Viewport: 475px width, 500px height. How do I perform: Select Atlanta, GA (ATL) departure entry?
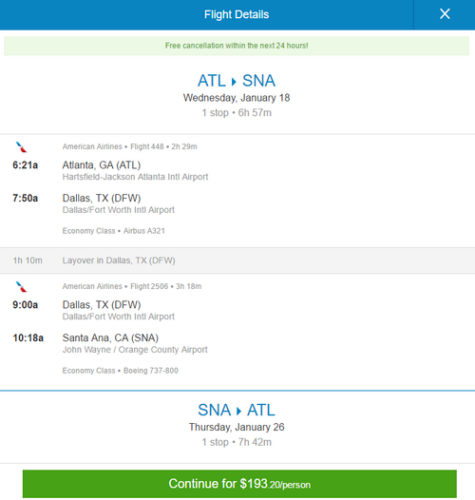pyautogui.click(x=101, y=165)
